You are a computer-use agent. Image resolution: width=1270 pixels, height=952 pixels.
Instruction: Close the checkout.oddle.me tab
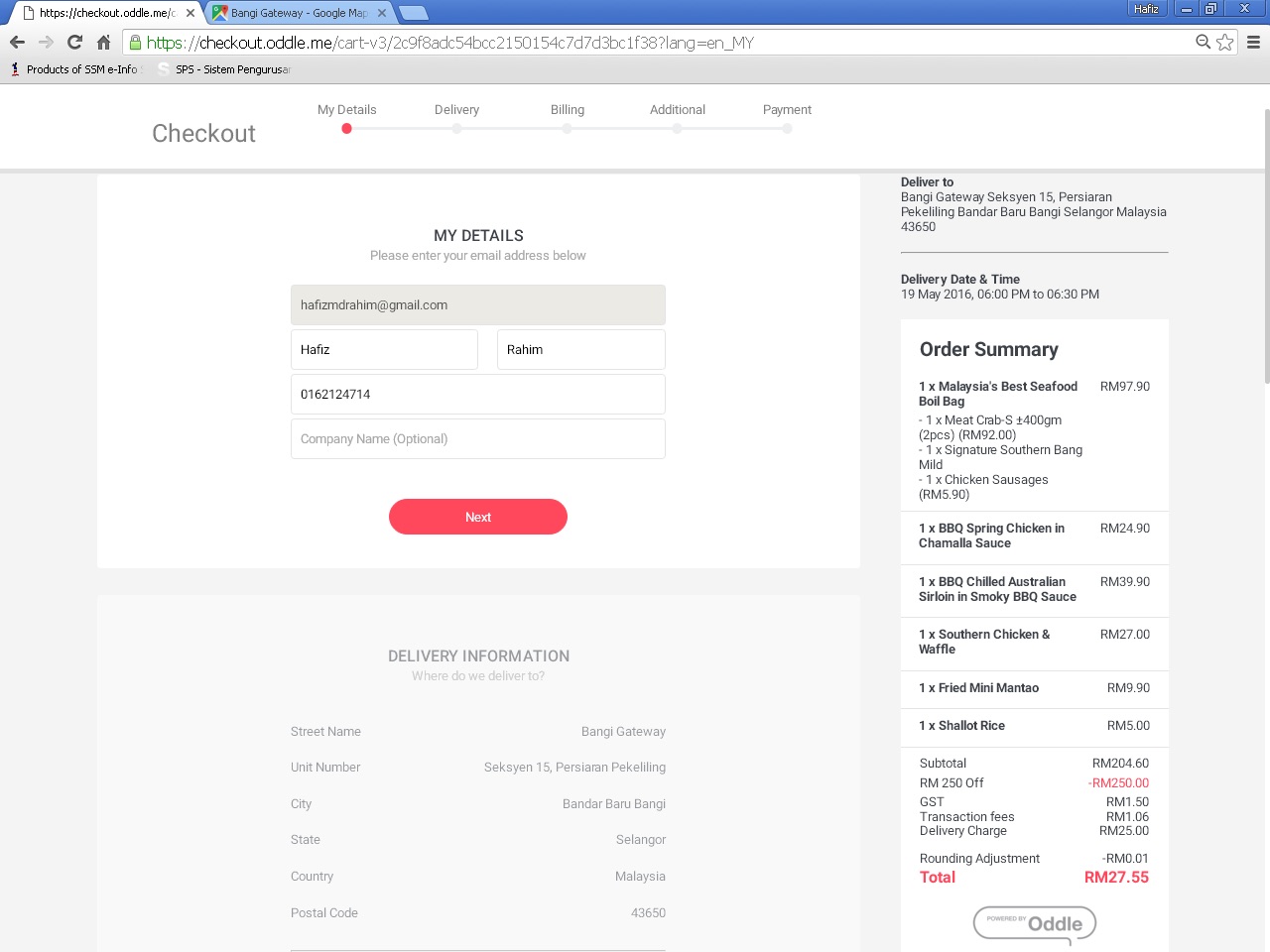[190, 13]
